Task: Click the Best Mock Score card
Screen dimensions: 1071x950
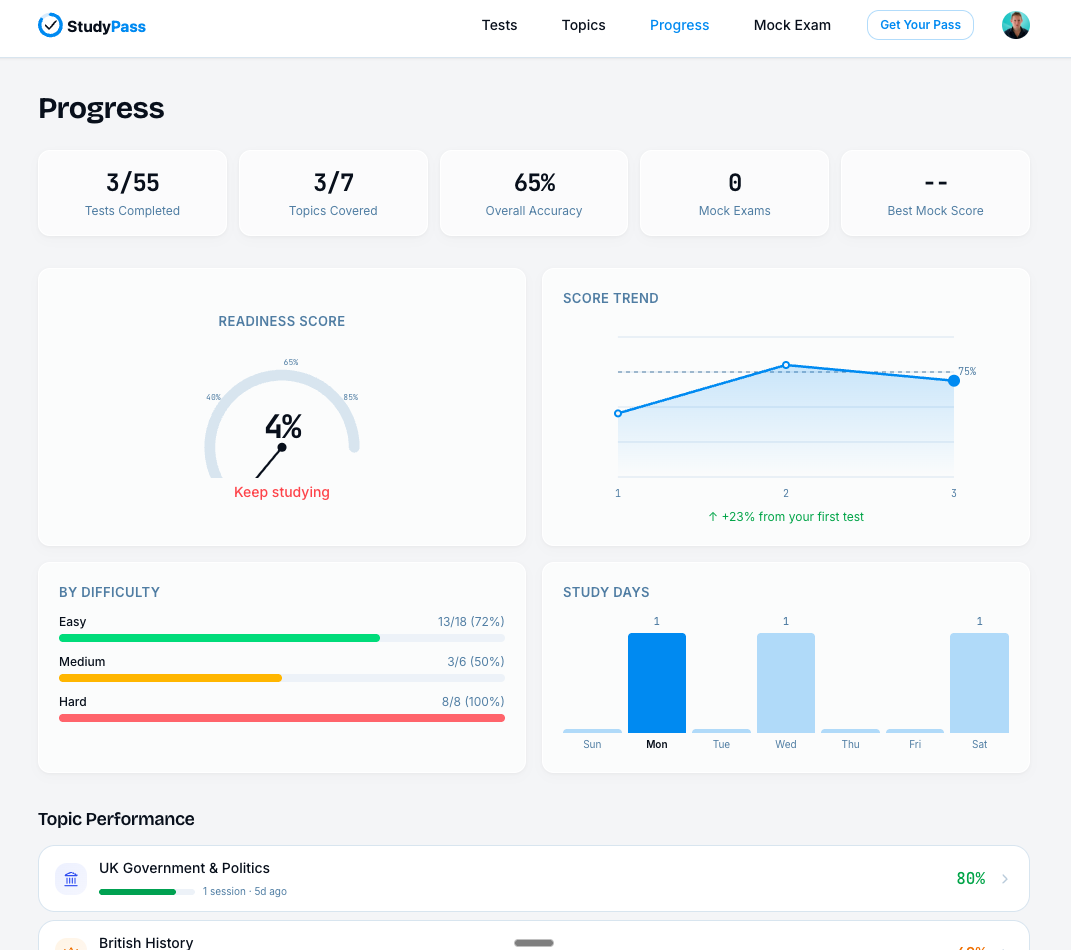Action: [935, 192]
